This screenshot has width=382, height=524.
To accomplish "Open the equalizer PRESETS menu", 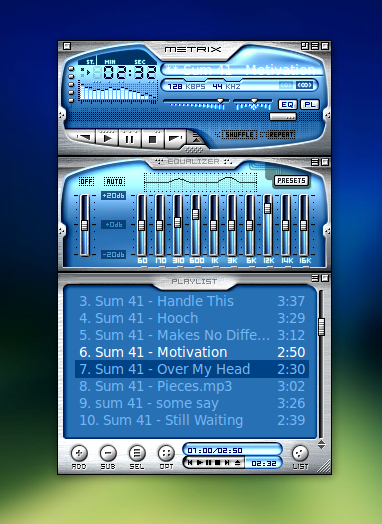I will 291,180.
